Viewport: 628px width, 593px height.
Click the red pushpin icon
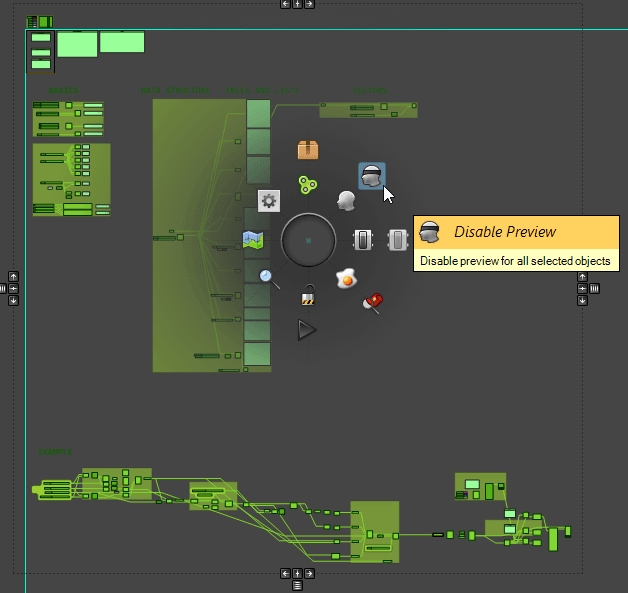click(x=373, y=303)
